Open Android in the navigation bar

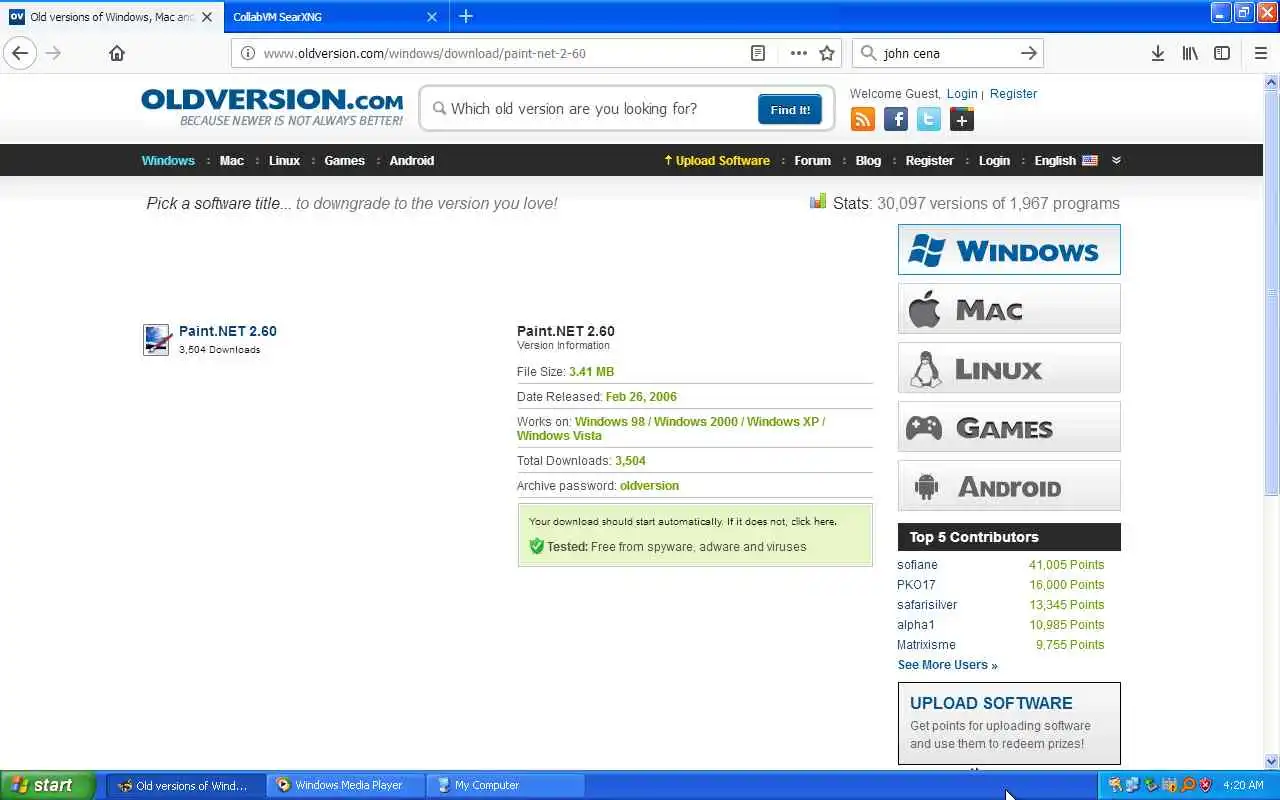[412, 161]
